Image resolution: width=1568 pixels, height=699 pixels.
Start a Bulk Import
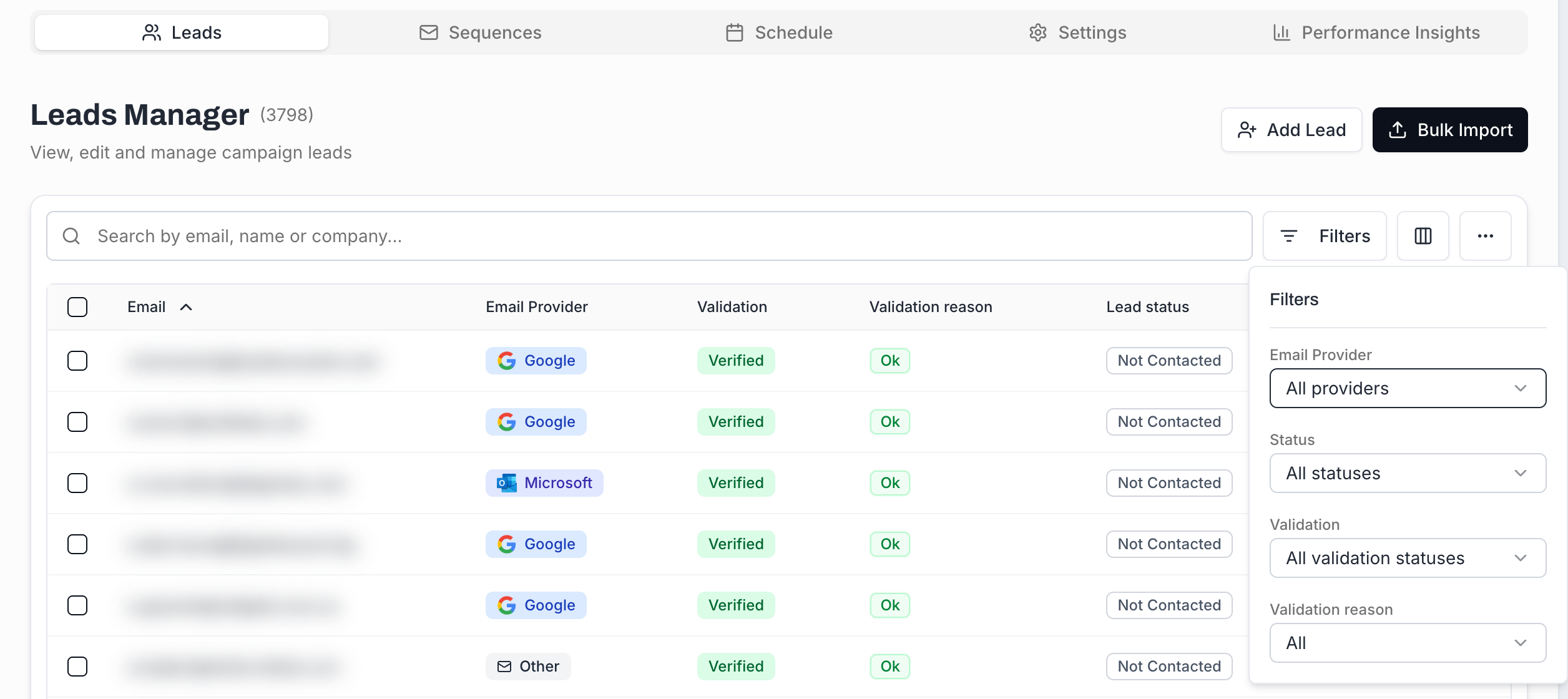(1450, 130)
